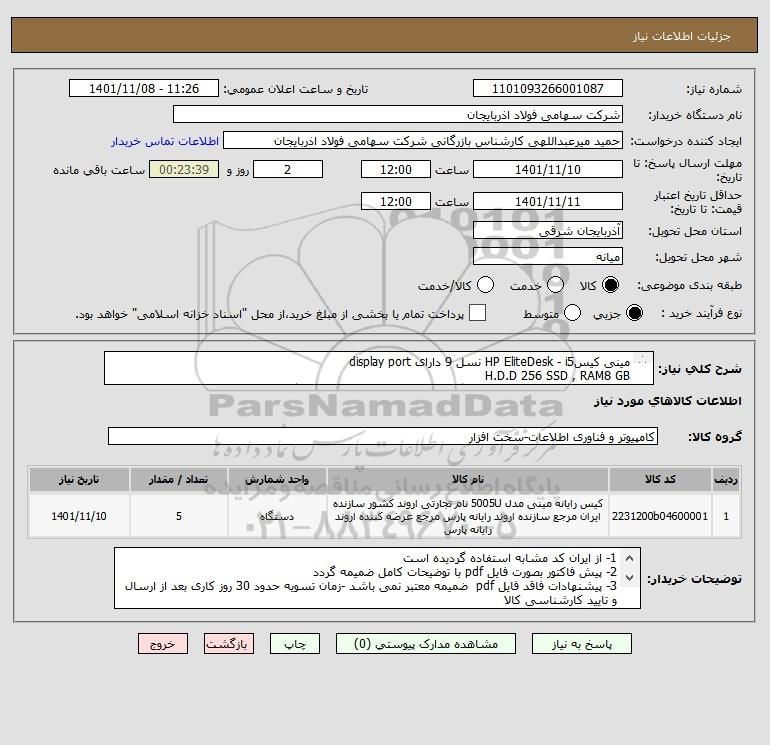Click remaining time field 00:23:39
The height and width of the screenshot is (745, 770).
184,169
